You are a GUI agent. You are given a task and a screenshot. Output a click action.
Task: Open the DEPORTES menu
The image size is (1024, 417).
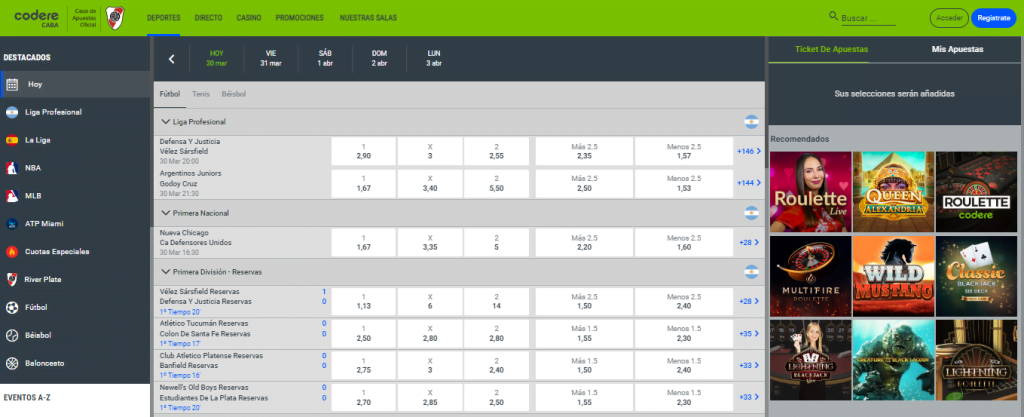164,18
